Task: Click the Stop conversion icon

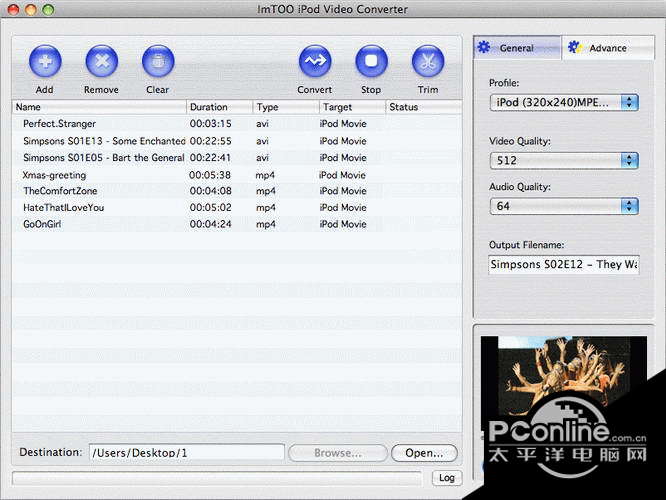Action: tap(371, 61)
